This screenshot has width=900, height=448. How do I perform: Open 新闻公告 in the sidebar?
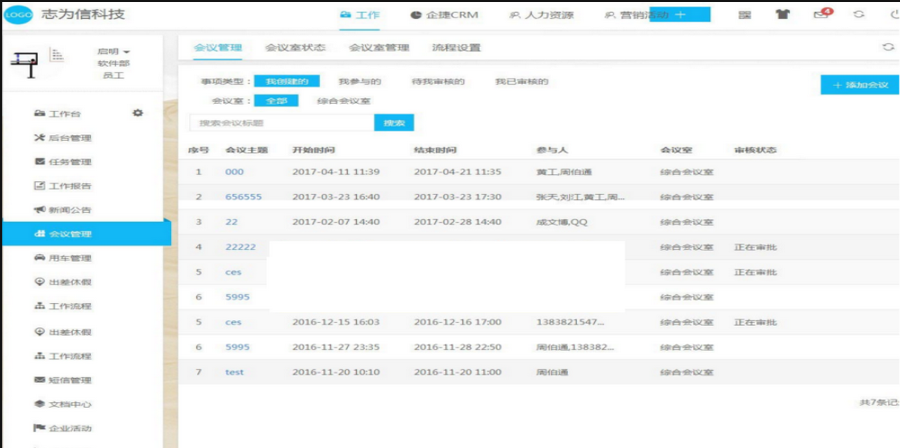point(70,210)
